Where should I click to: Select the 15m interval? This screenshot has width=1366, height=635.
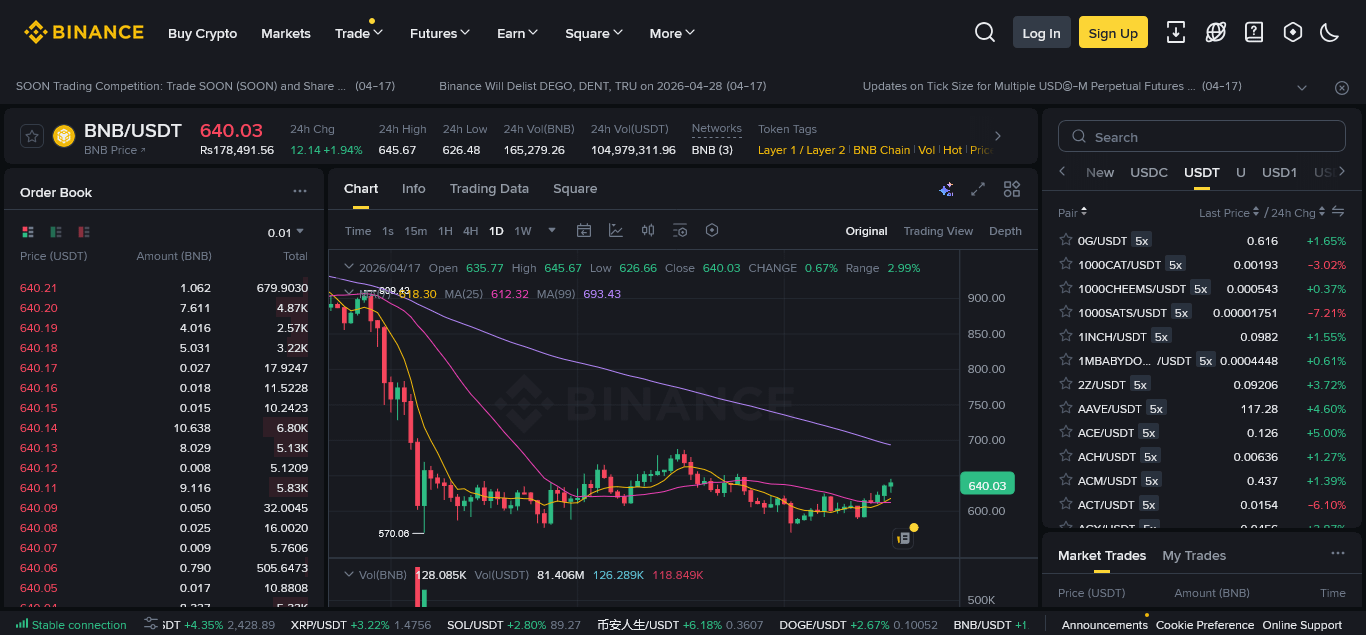coord(415,231)
